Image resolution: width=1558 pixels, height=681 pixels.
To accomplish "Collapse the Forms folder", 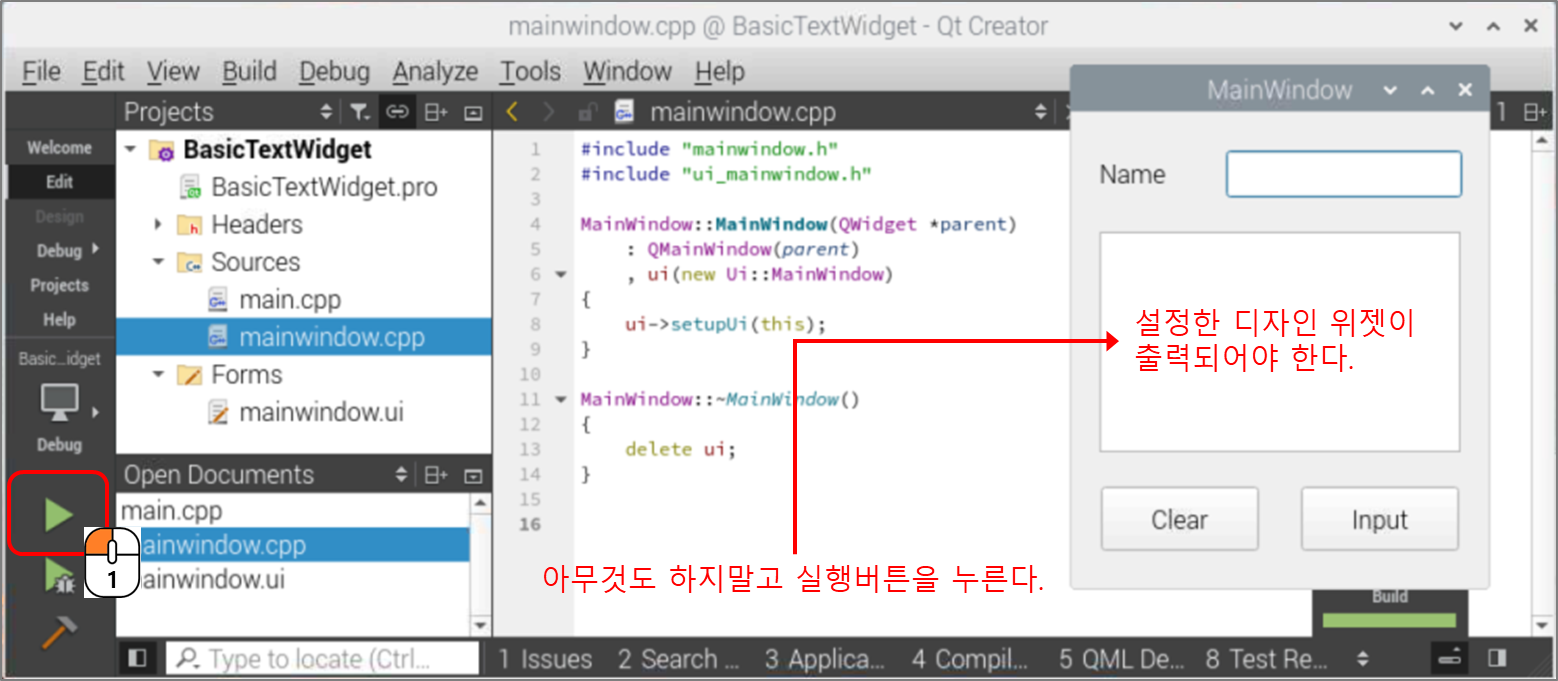I will (158, 374).
